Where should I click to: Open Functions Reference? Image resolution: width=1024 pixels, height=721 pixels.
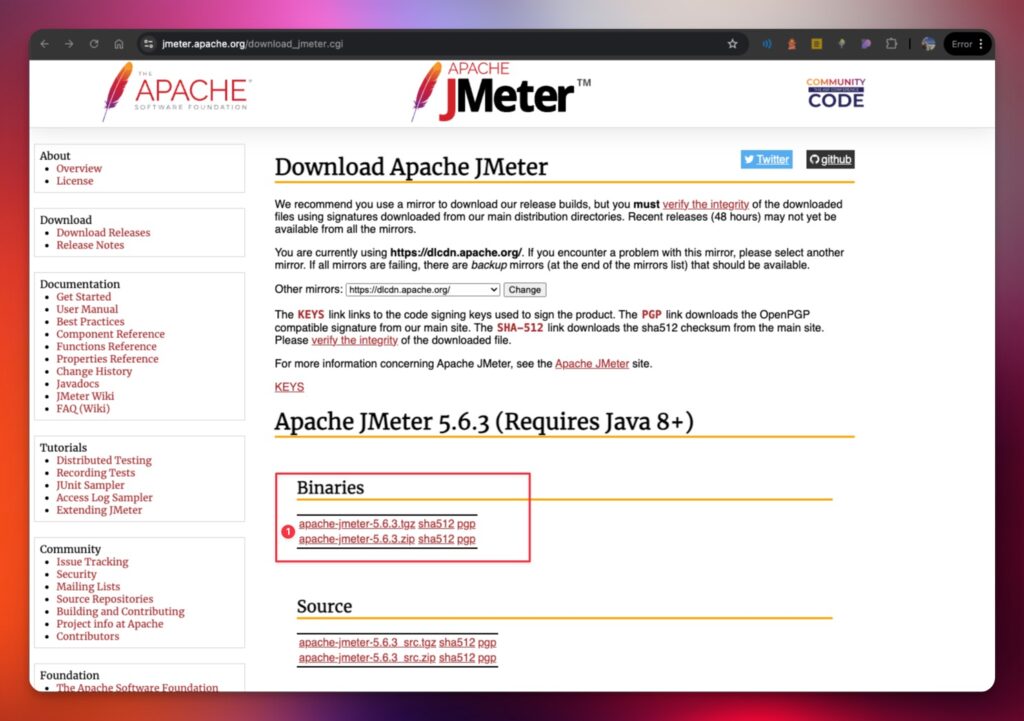(106, 346)
